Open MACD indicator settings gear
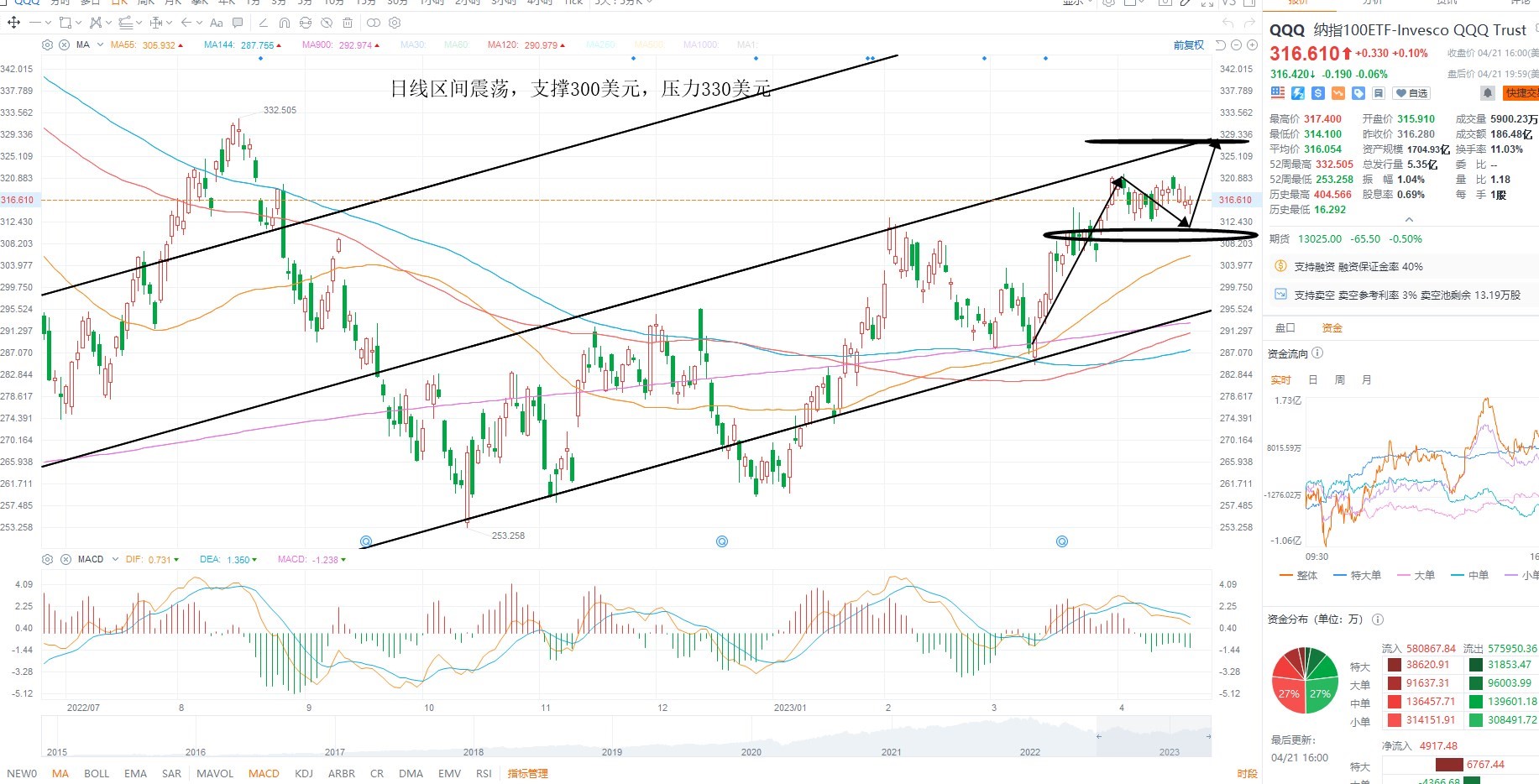 click(48, 559)
